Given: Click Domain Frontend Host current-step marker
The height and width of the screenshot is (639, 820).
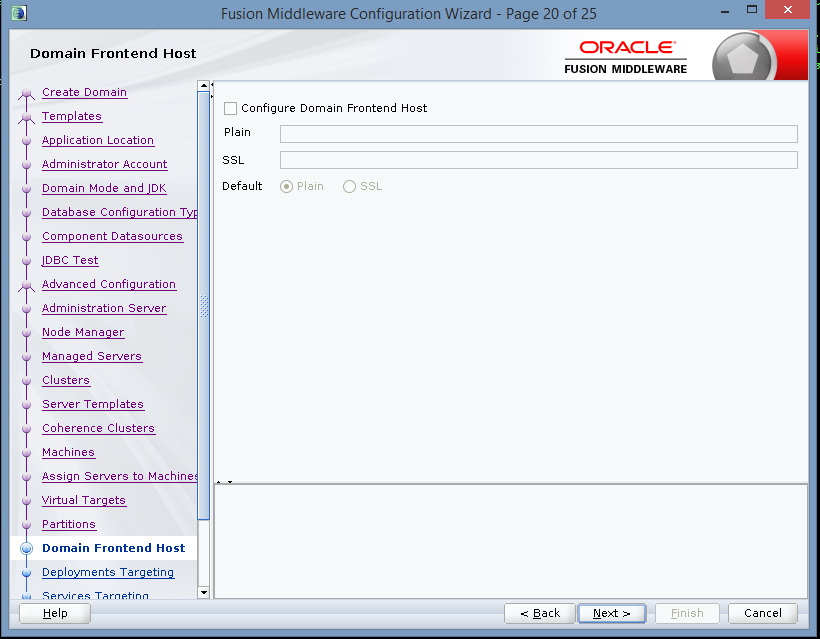Looking at the screenshot, I should point(27,549).
